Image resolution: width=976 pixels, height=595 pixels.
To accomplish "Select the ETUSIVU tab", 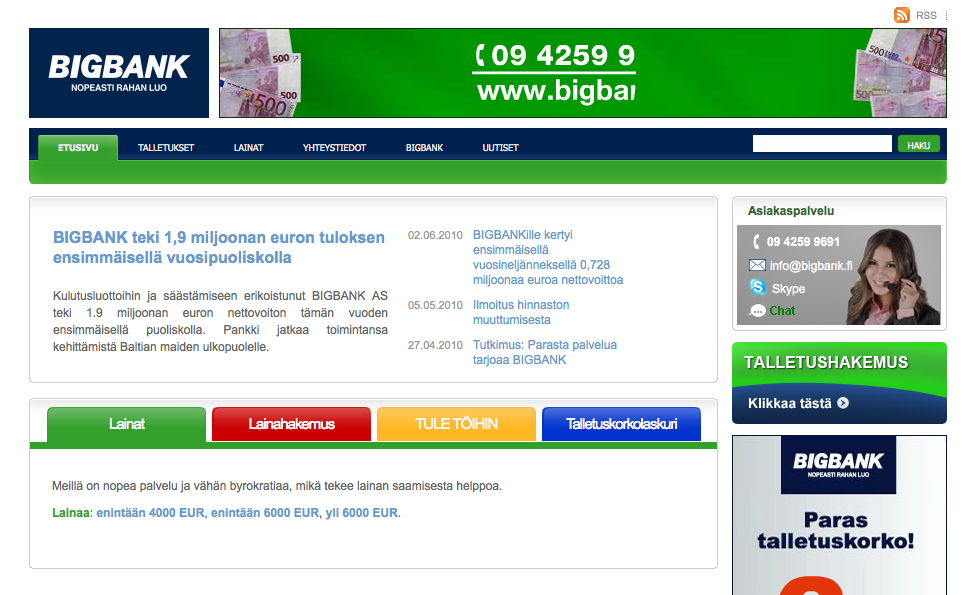I will (78, 148).
